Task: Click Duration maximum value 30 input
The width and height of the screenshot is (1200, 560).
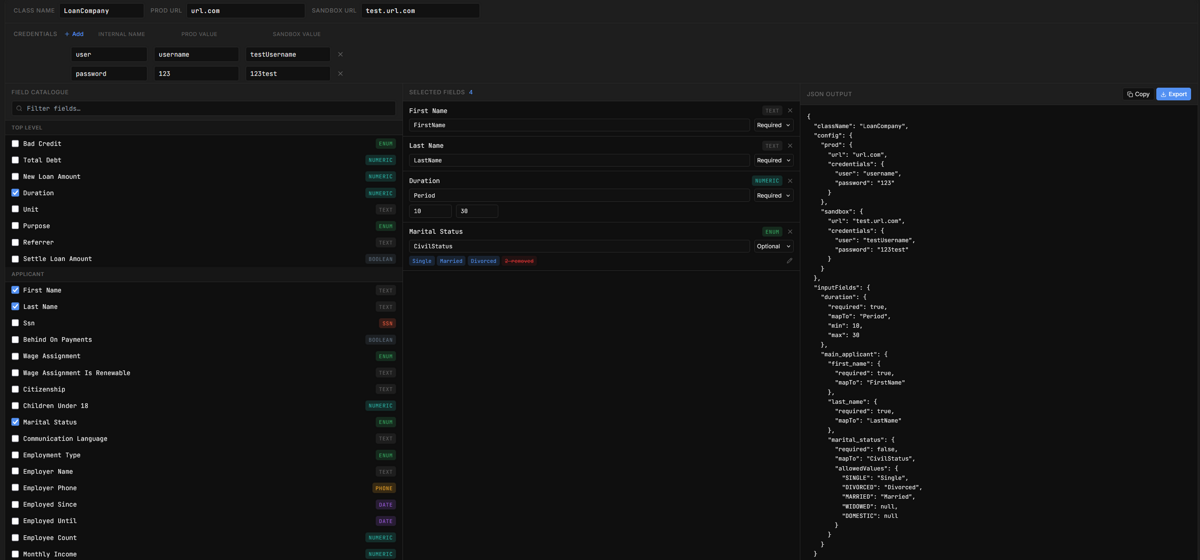Action: click(477, 211)
